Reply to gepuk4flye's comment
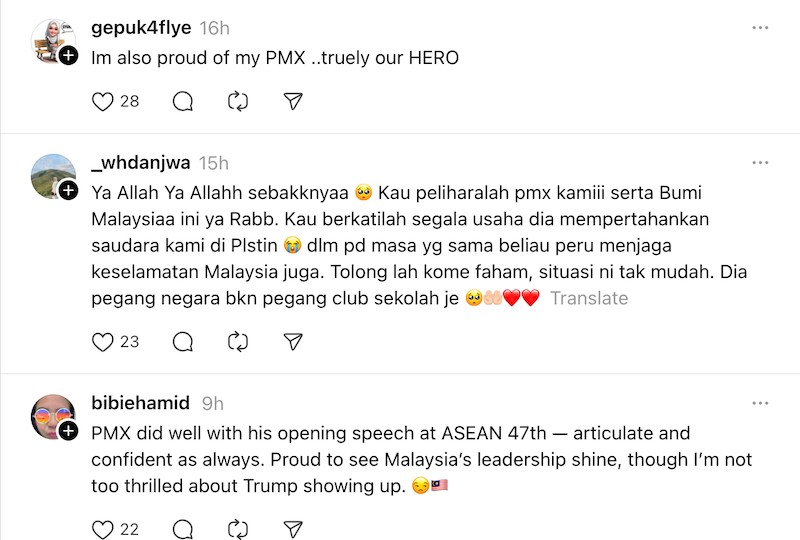The height and width of the screenshot is (540, 800). (x=183, y=101)
